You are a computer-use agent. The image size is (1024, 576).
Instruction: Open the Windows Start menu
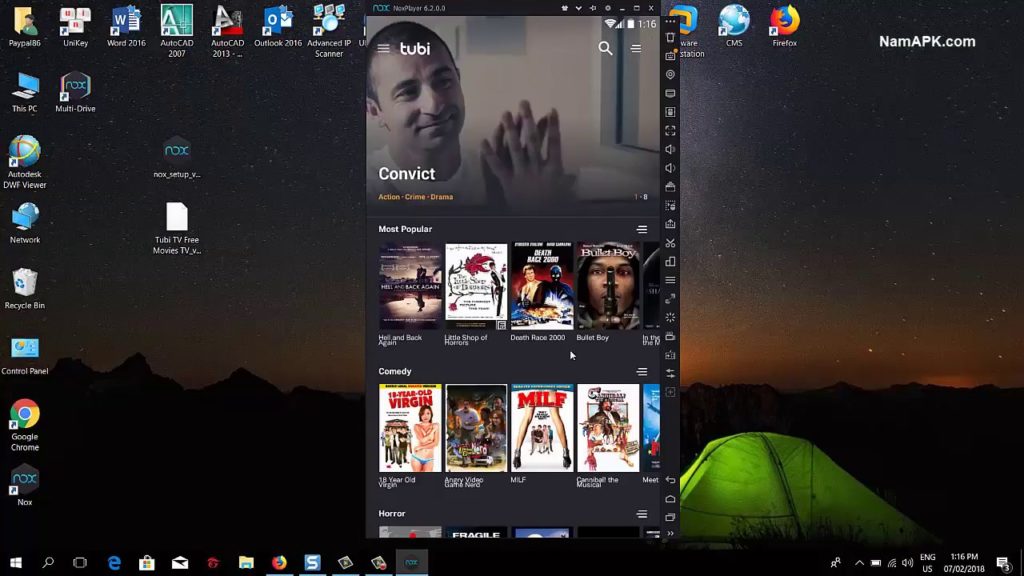click(15, 563)
